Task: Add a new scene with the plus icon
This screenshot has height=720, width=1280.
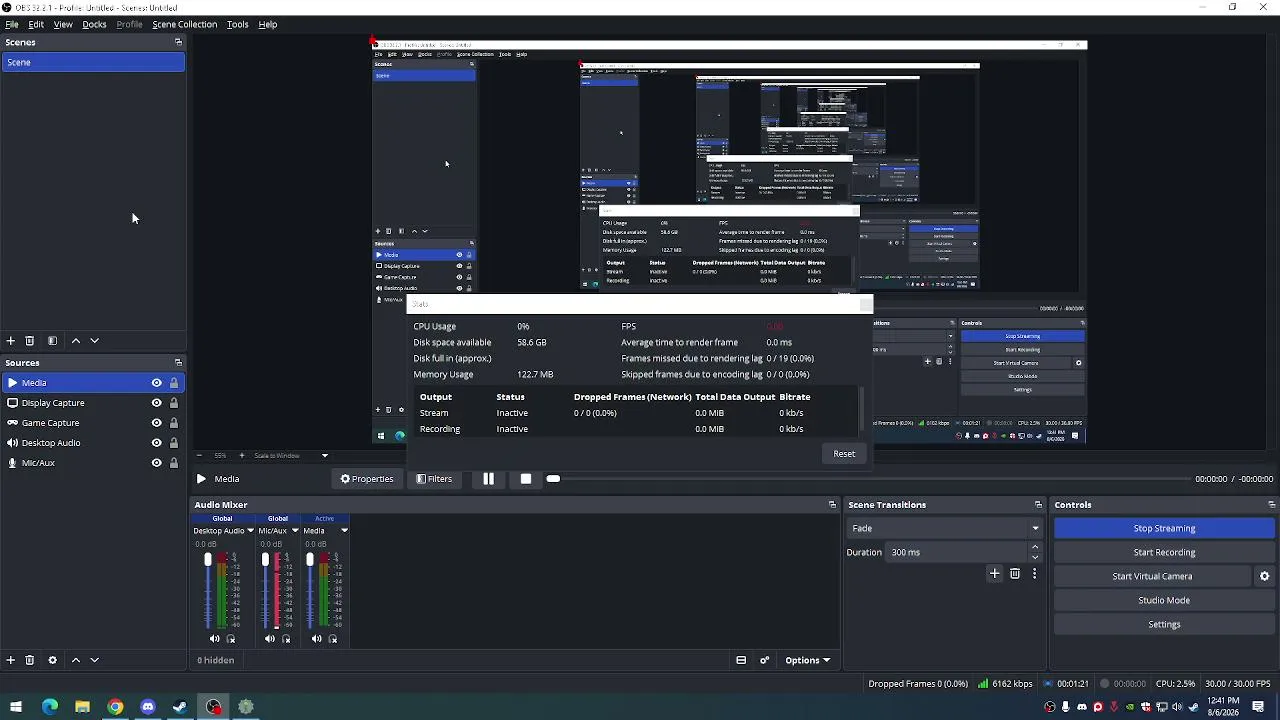Action: [x=10, y=341]
